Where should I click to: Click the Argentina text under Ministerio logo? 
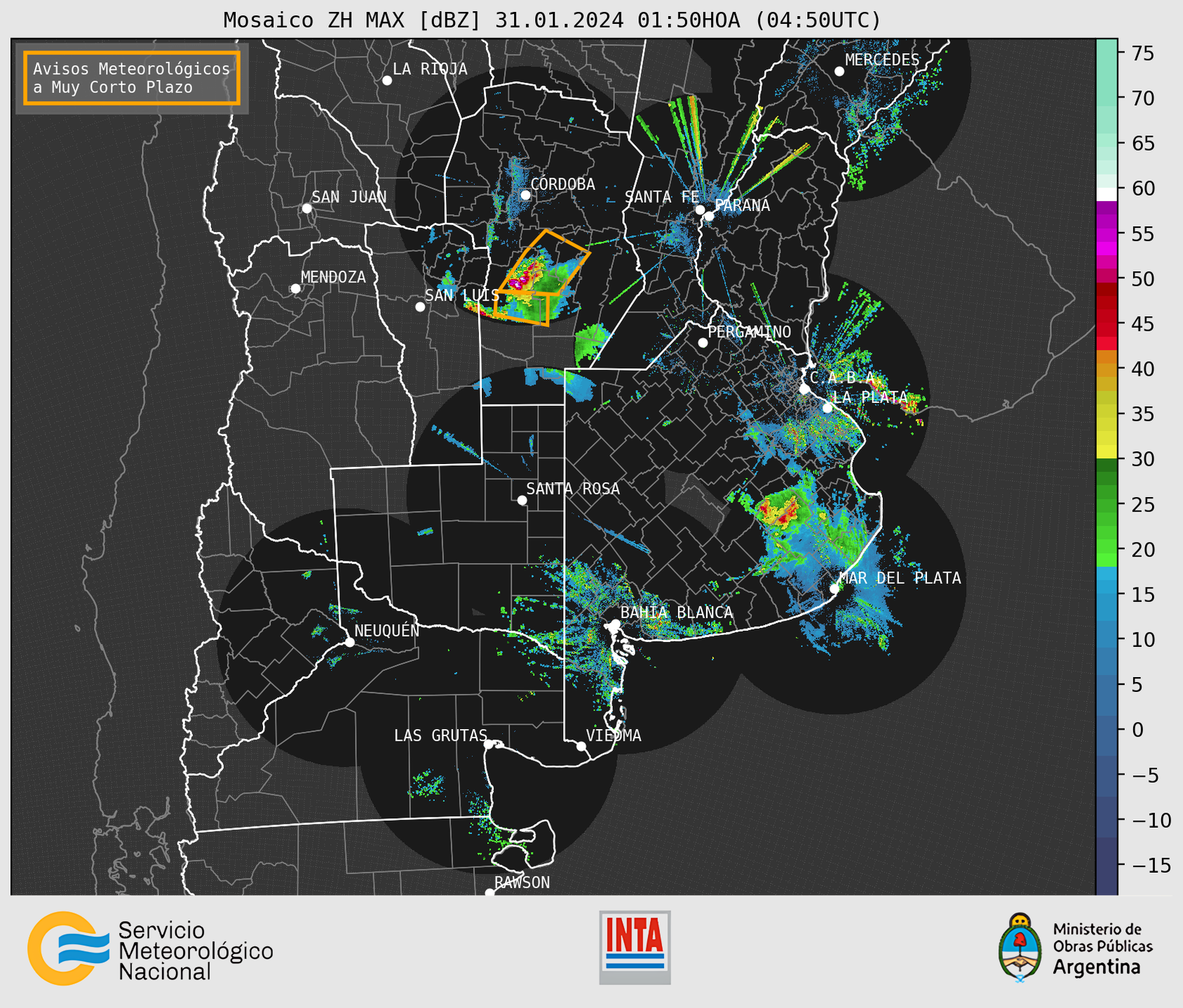point(1096,967)
